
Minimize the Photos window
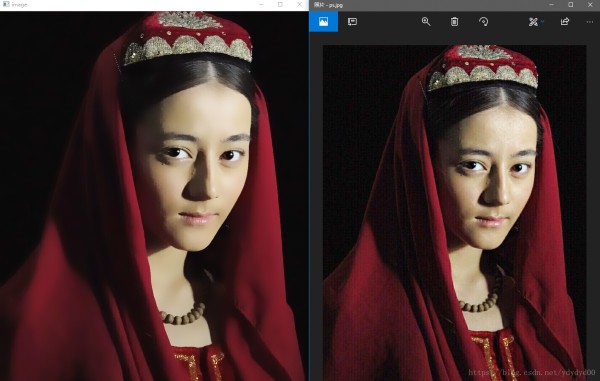[x=551, y=5]
